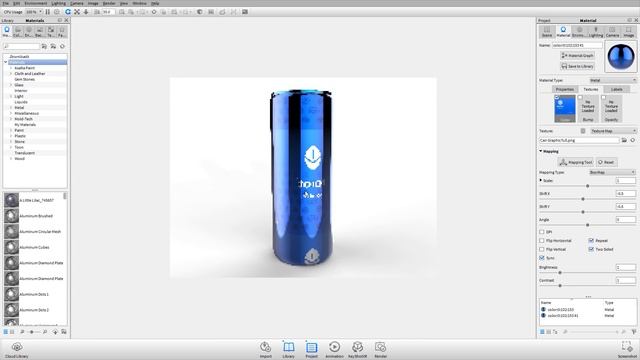Click the material Name input field

pos(577,45)
